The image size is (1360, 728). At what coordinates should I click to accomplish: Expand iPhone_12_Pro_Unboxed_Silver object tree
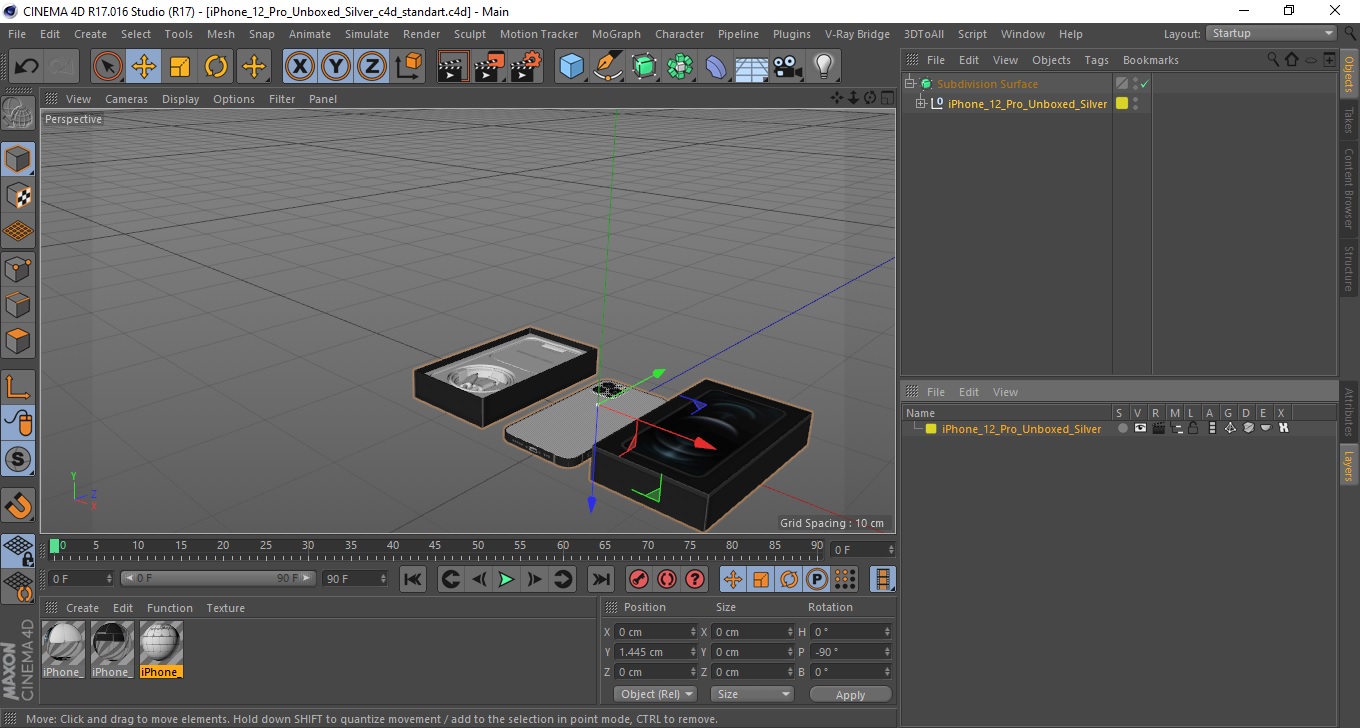pos(921,104)
